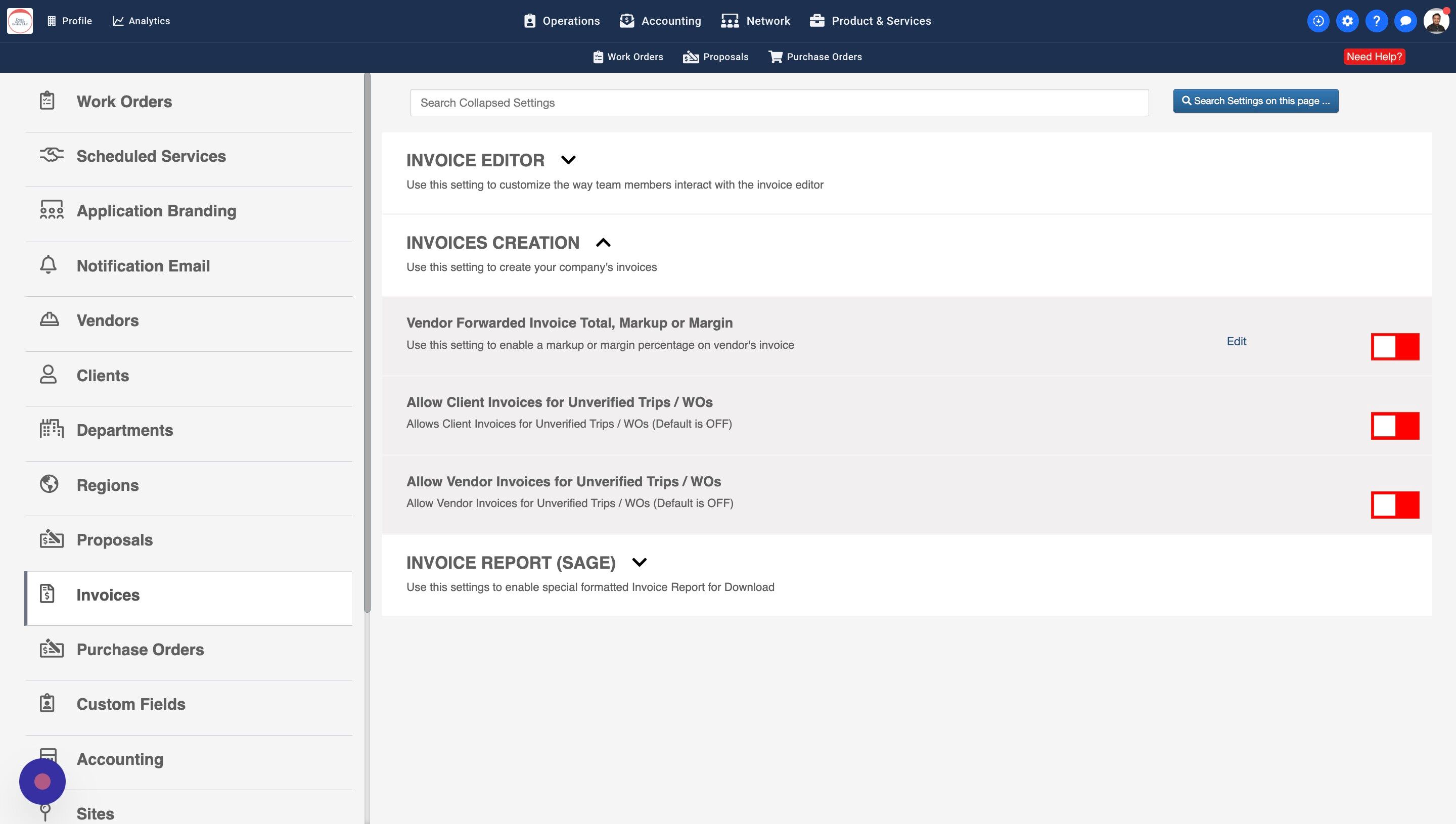
Task: Expand the Invoice Report (Sage) section
Action: click(x=640, y=563)
